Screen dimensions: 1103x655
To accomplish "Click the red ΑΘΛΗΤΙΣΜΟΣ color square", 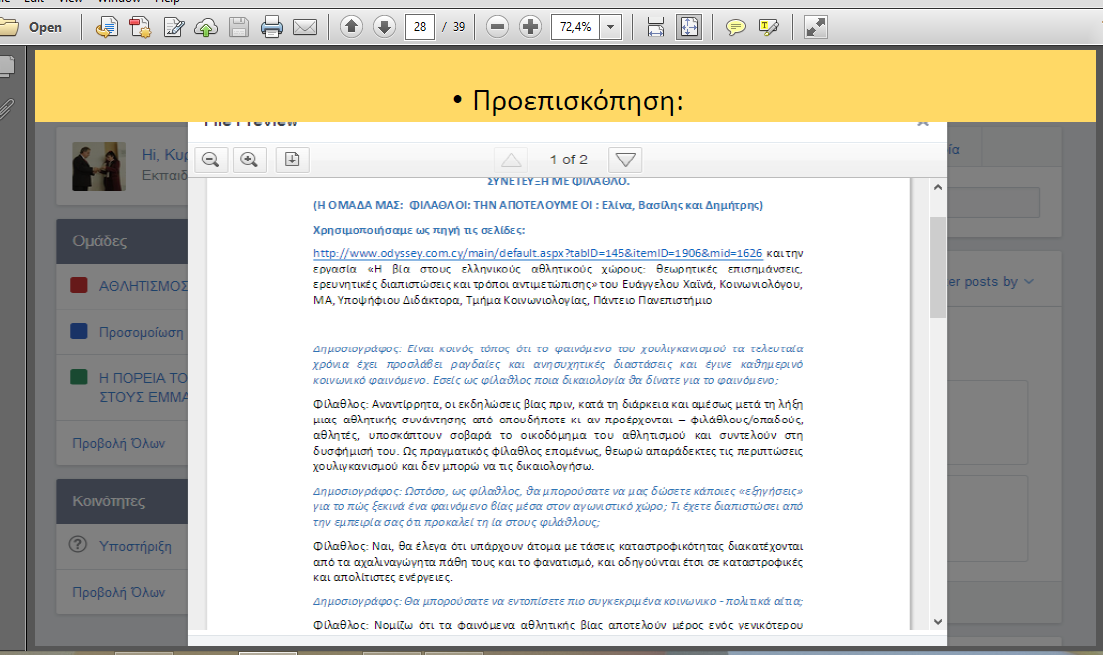I will [79, 285].
